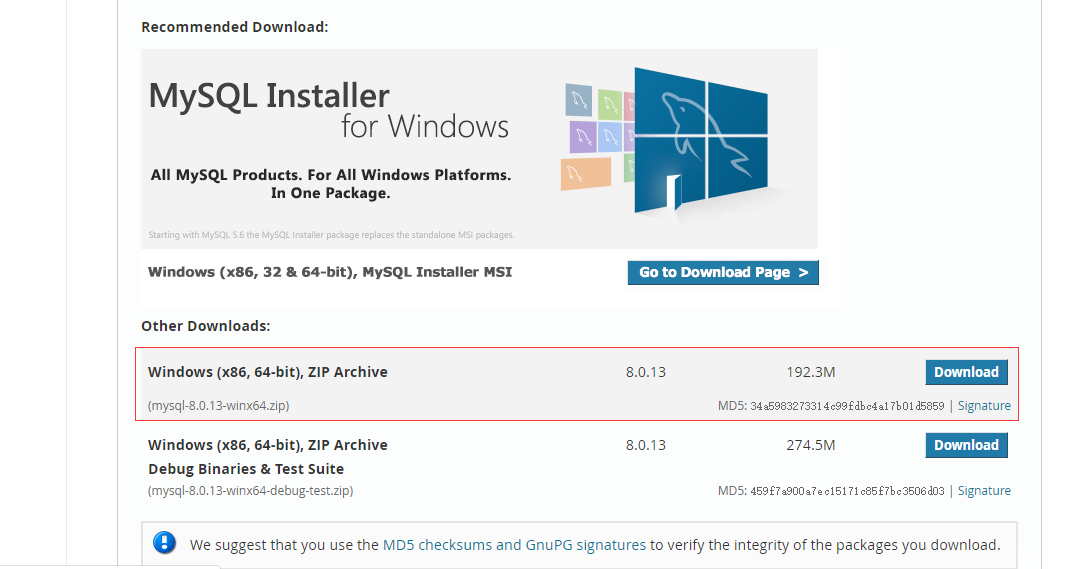Click the 192.3M file size value
Screen dimensions: 1078x569
(811, 372)
